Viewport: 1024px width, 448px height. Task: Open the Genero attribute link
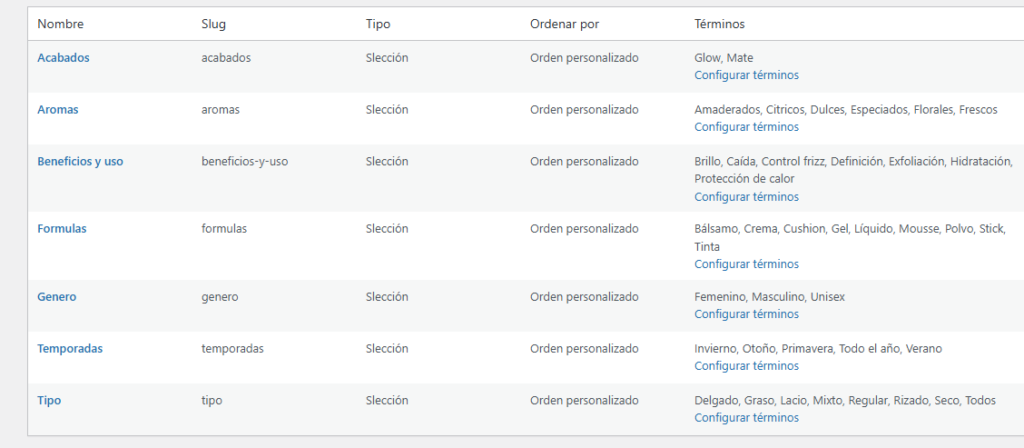[57, 297]
